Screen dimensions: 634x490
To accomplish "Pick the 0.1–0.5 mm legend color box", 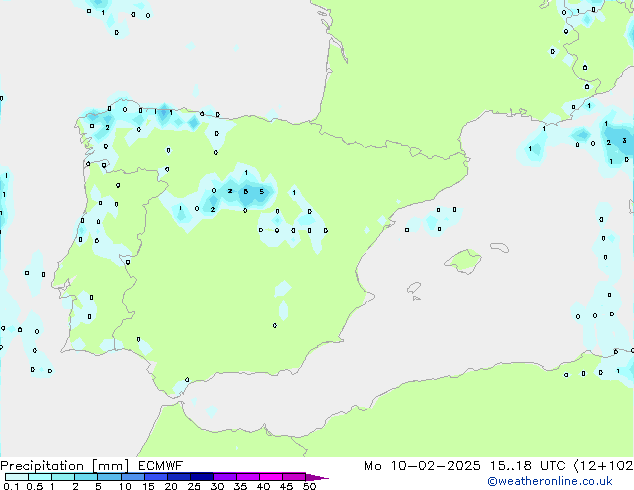I will click(x=17, y=477).
